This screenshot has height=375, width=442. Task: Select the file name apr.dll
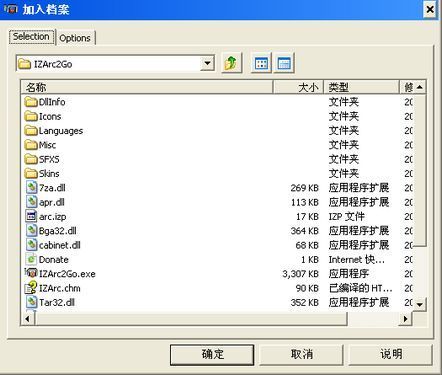coord(52,202)
